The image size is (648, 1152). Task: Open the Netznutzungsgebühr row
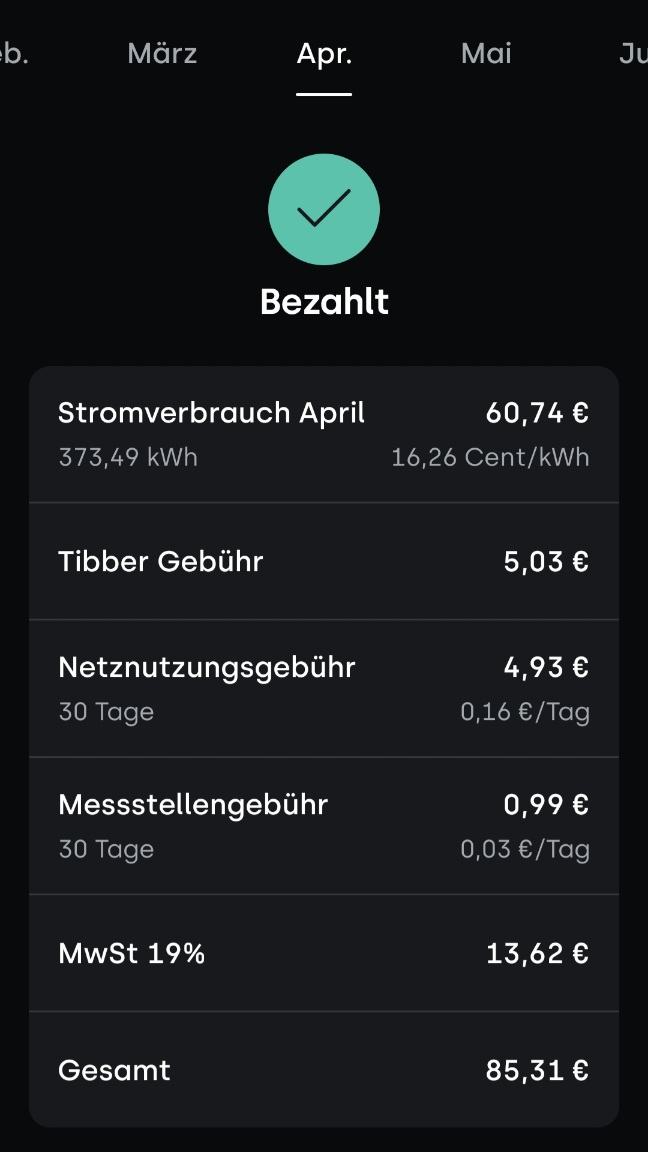[x=324, y=688]
